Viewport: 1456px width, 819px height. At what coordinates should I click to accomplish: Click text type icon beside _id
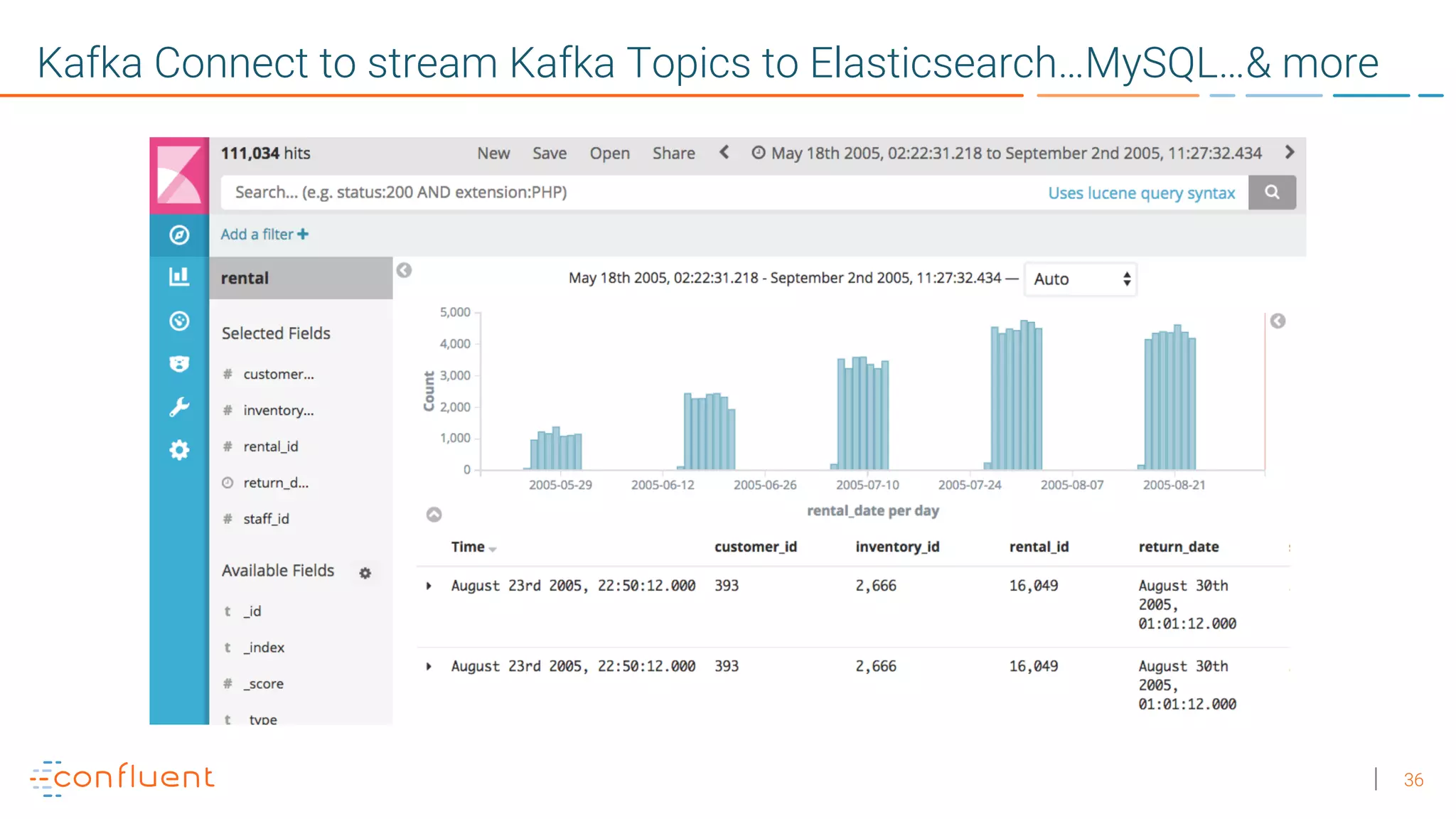227,611
